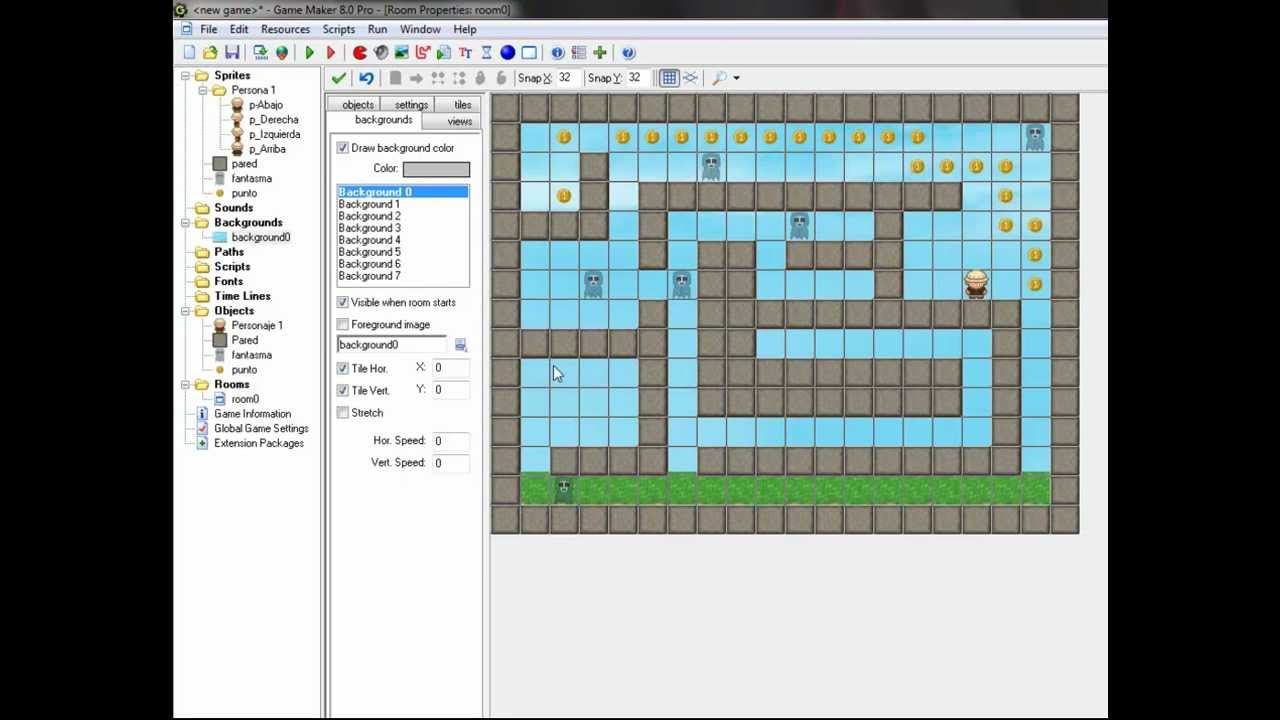Open help contents (question mark icon)

(x=628, y=53)
